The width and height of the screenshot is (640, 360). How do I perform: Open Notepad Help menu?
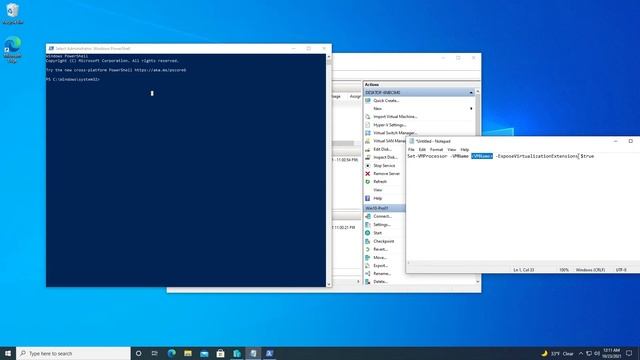tap(464, 150)
